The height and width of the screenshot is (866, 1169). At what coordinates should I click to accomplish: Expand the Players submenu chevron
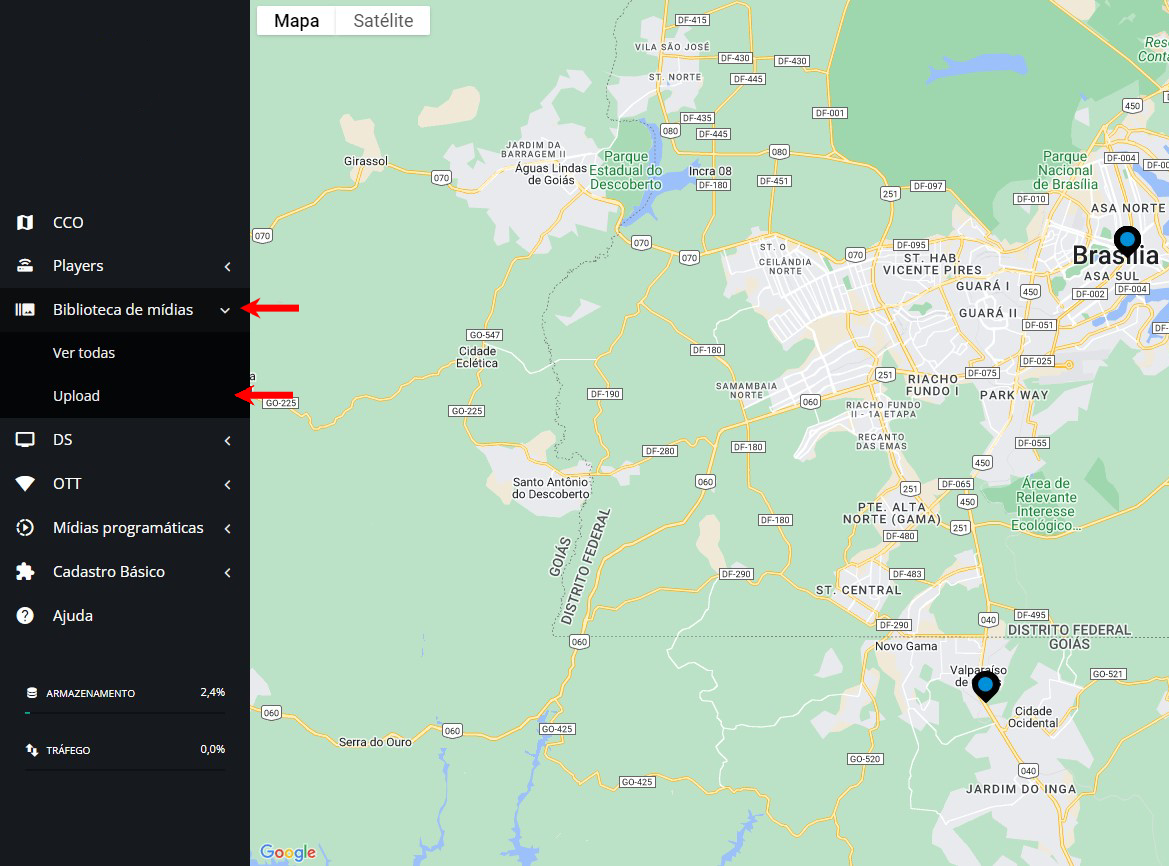pyautogui.click(x=227, y=266)
